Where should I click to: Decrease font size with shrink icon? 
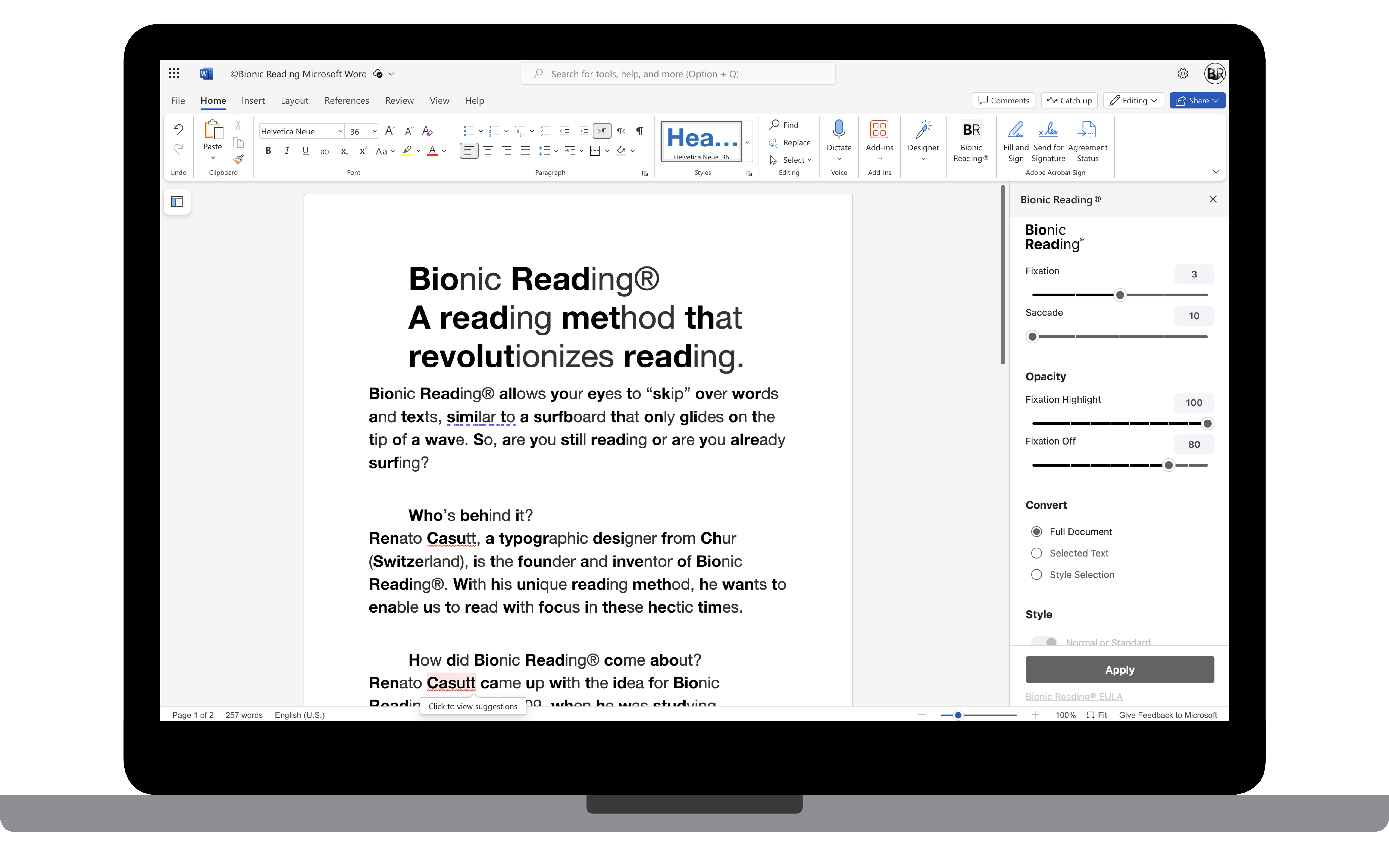click(409, 131)
